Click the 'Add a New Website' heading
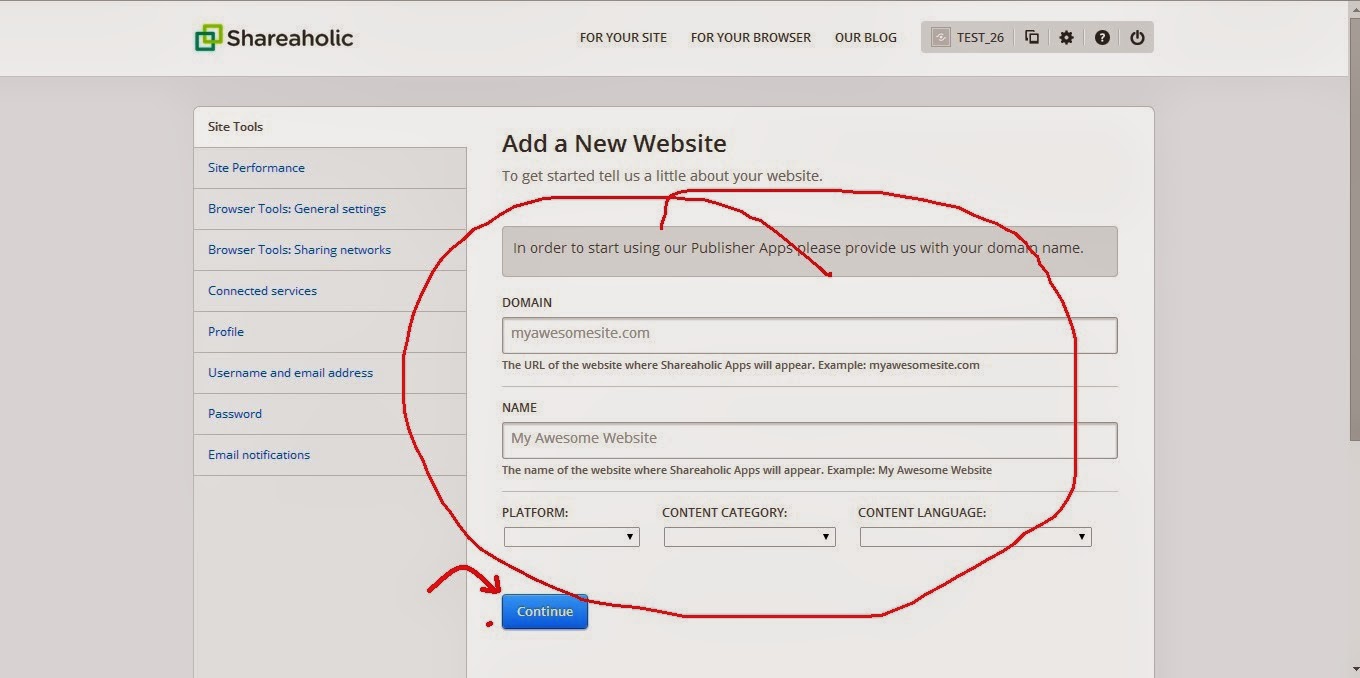This screenshot has height=678, width=1360. (614, 143)
